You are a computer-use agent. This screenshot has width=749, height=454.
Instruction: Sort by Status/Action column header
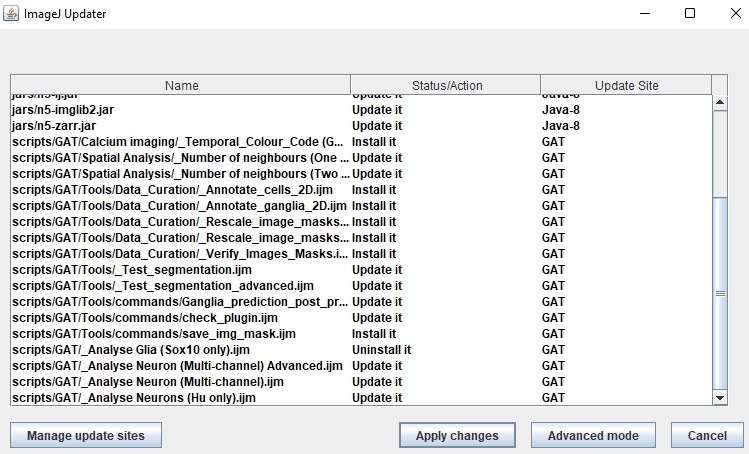click(446, 86)
